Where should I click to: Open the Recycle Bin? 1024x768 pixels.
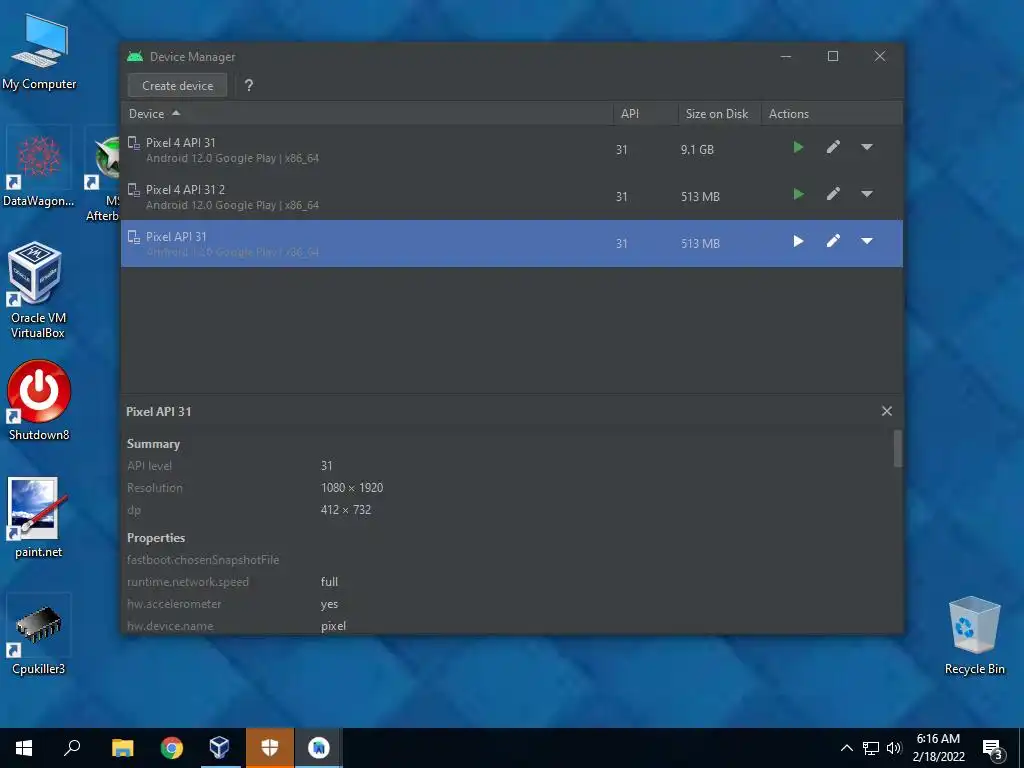[974, 635]
